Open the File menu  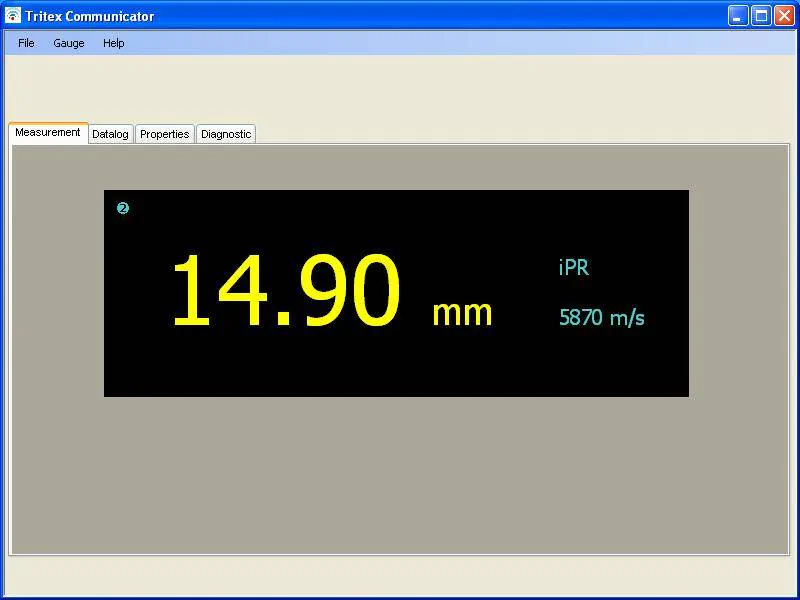pos(26,43)
